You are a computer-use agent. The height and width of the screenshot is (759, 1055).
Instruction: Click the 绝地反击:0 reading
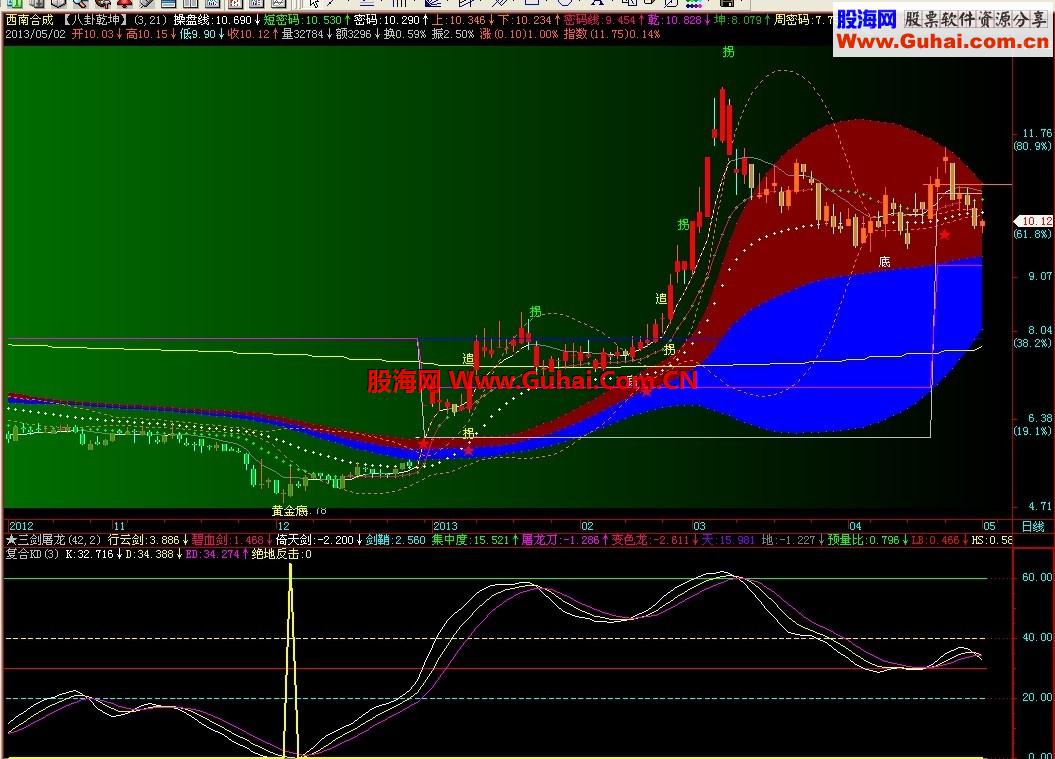(x=281, y=554)
